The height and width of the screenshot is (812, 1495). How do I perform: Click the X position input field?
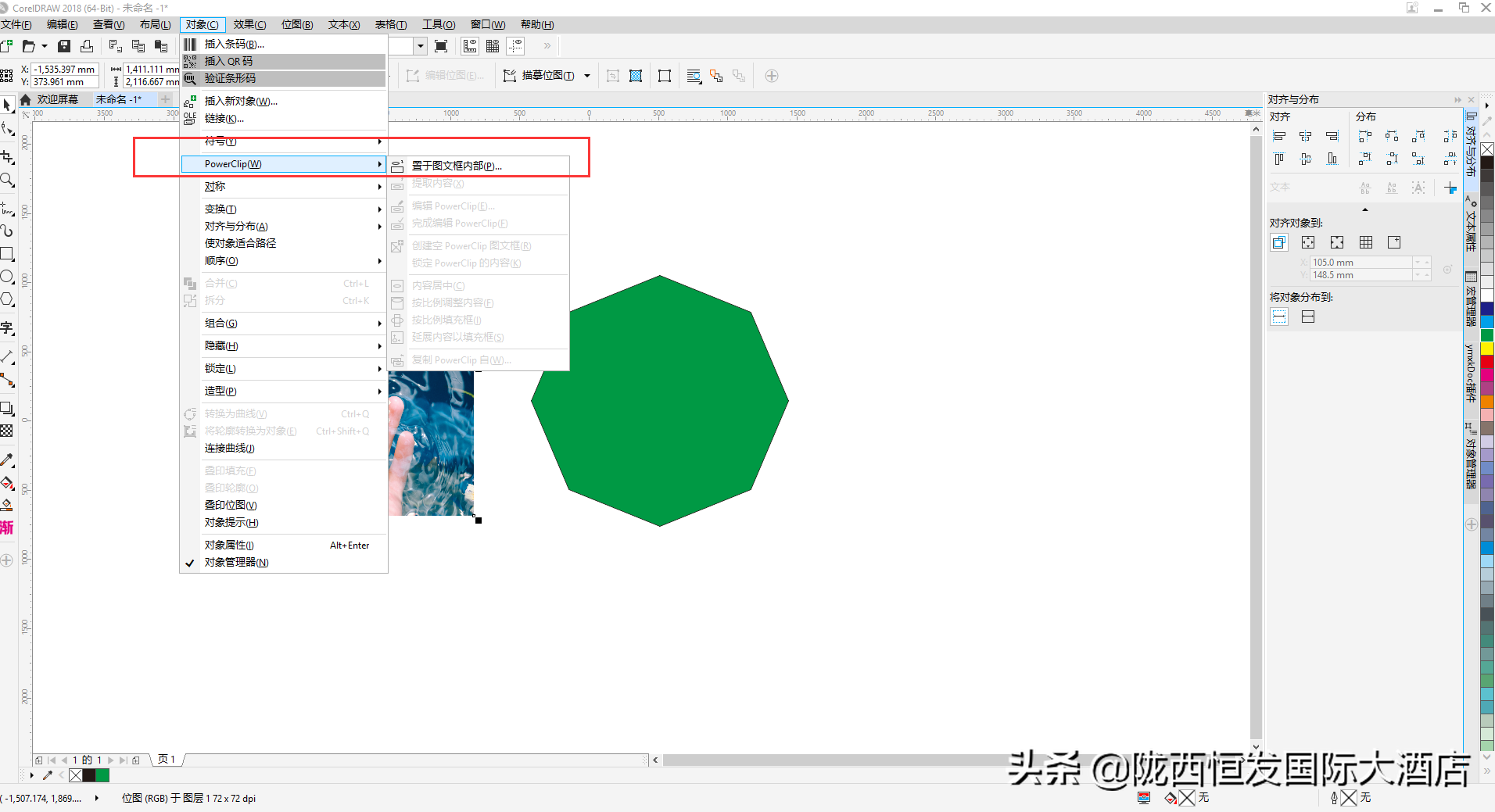coord(65,70)
